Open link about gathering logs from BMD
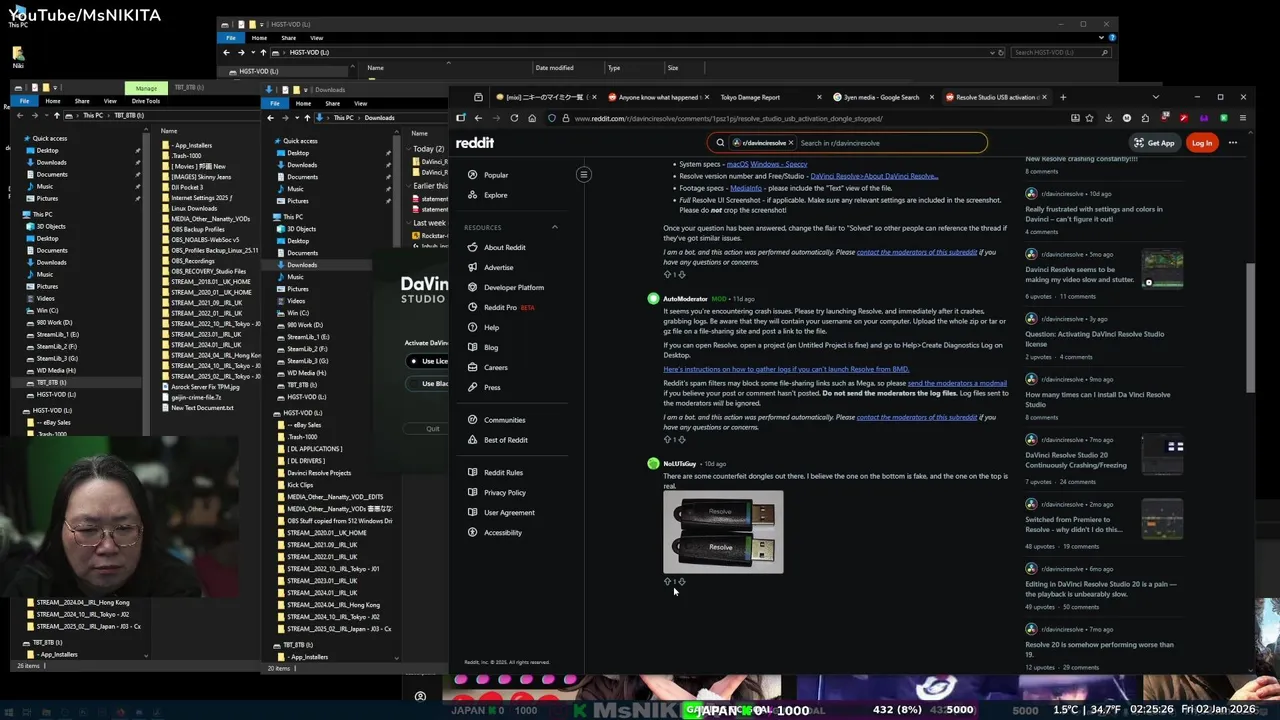The height and width of the screenshot is (720, 1280). point(786,369)
